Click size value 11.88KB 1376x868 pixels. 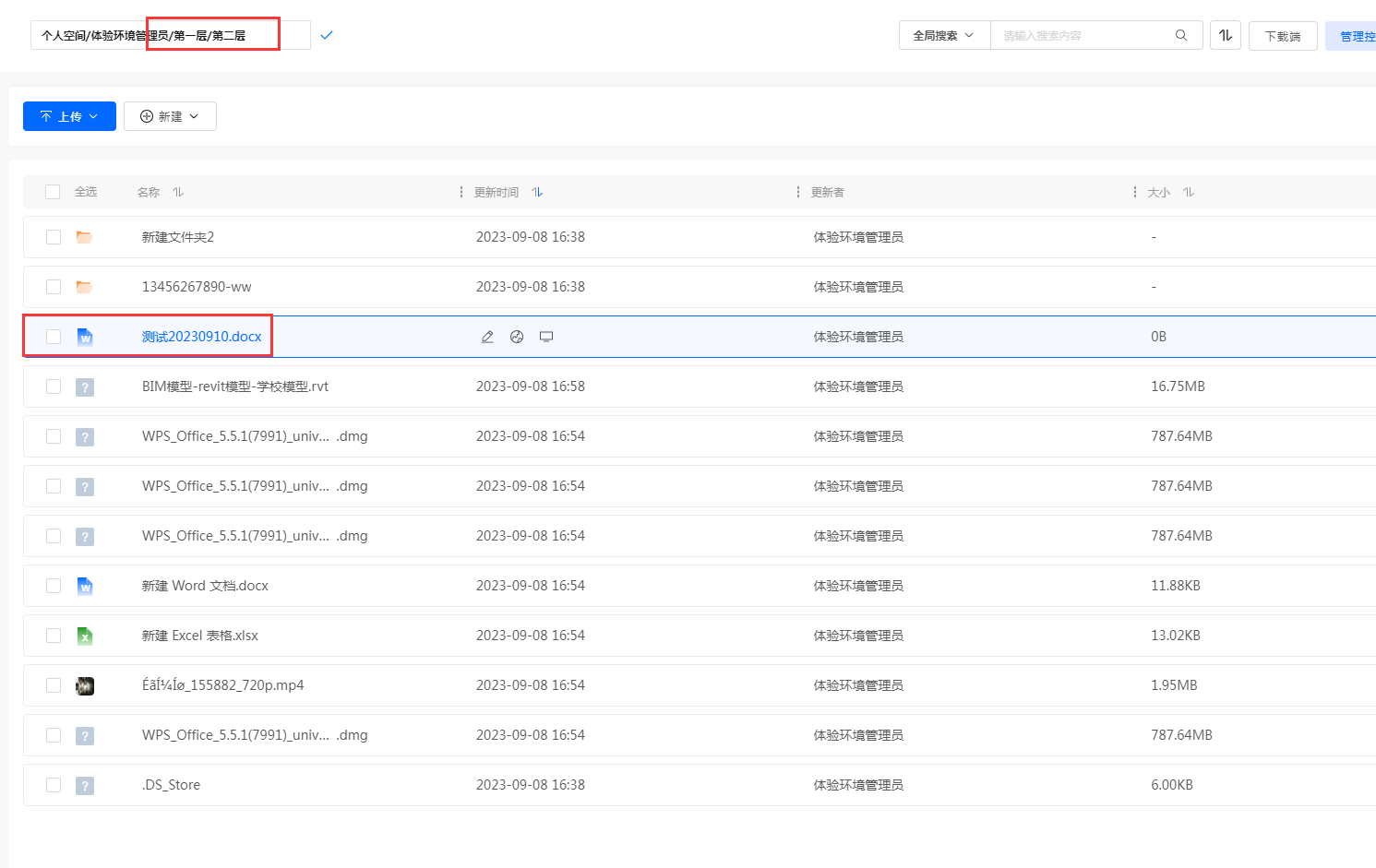click(1176, 586)
